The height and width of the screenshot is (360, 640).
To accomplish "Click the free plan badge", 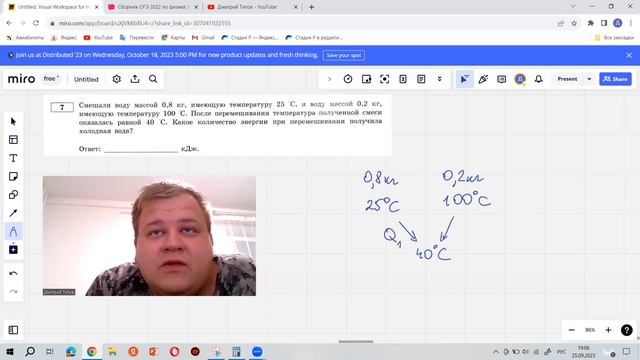I will 51,79.
